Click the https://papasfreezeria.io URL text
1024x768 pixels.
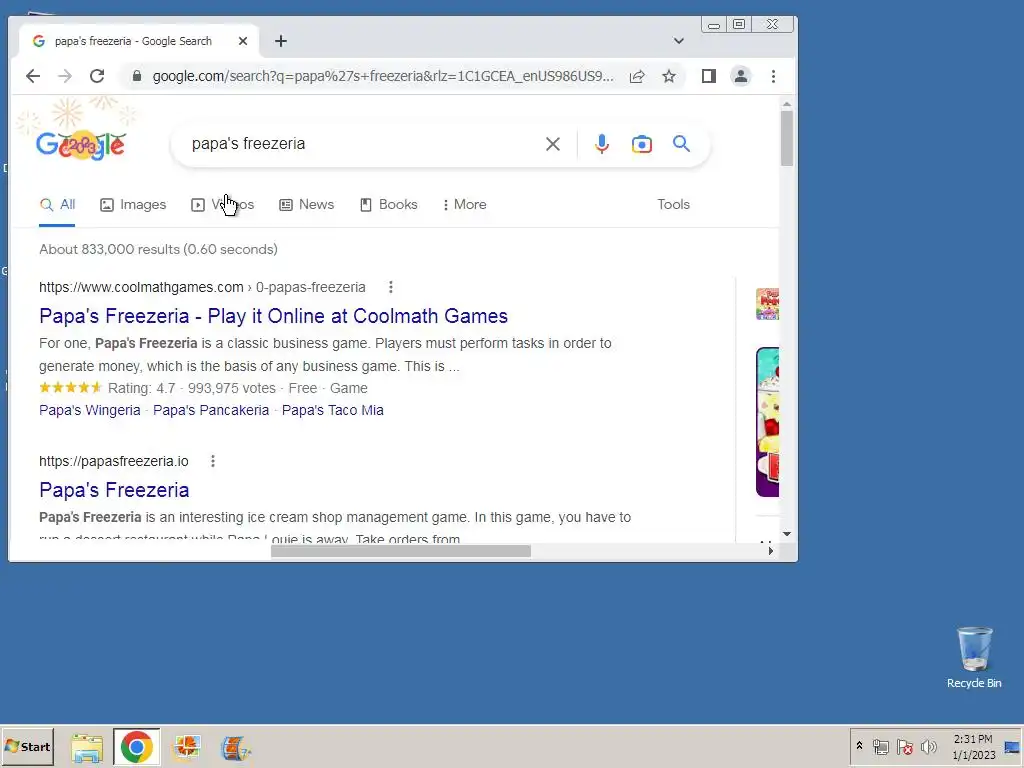click(114, 461)
